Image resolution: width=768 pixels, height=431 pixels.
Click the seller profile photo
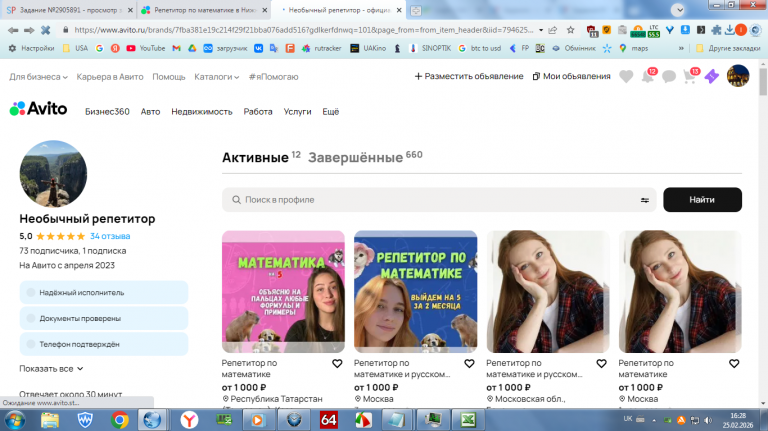pos(53,174)
